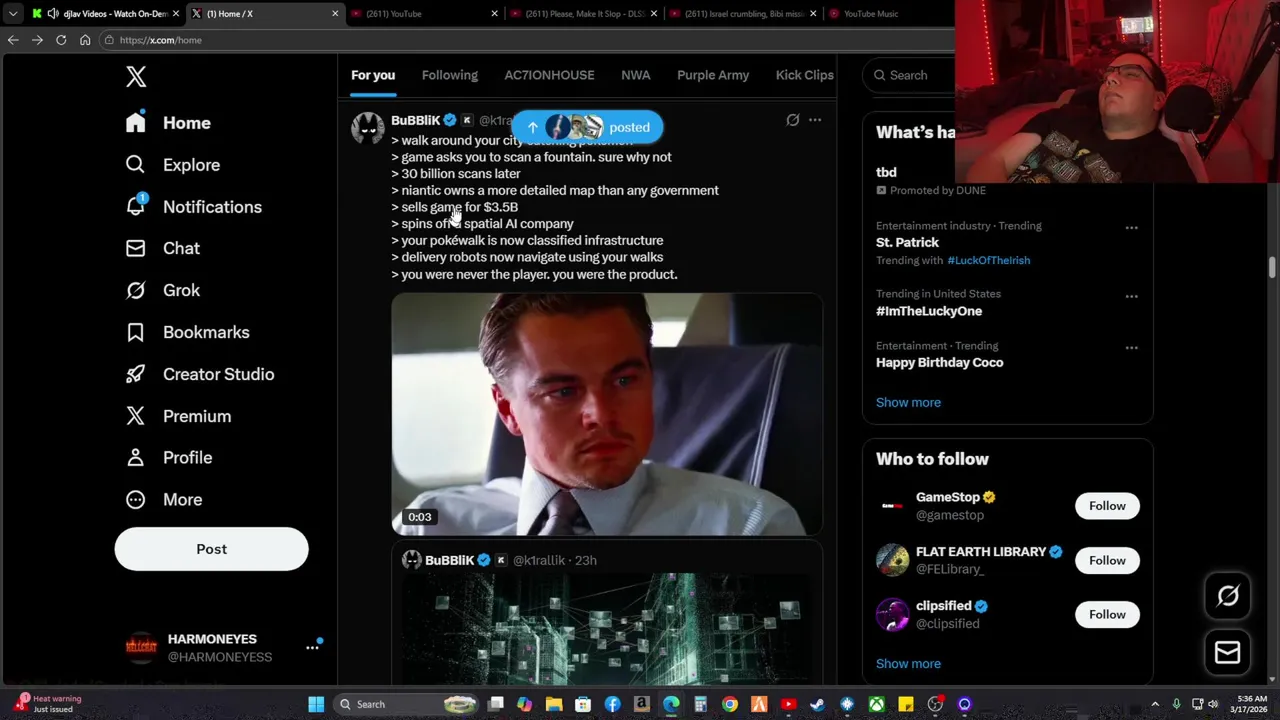Screen dimensions: 1280x720
Task: Open Explore from the sidebar
Action: click(x=172, y=165)
